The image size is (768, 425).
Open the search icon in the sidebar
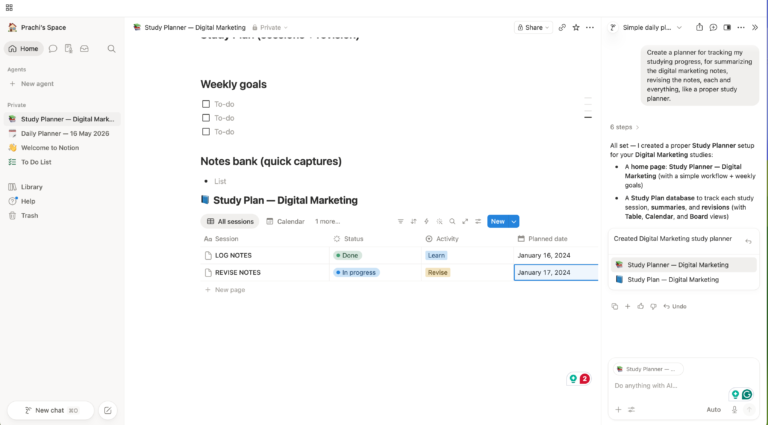[x=111, y=48]
